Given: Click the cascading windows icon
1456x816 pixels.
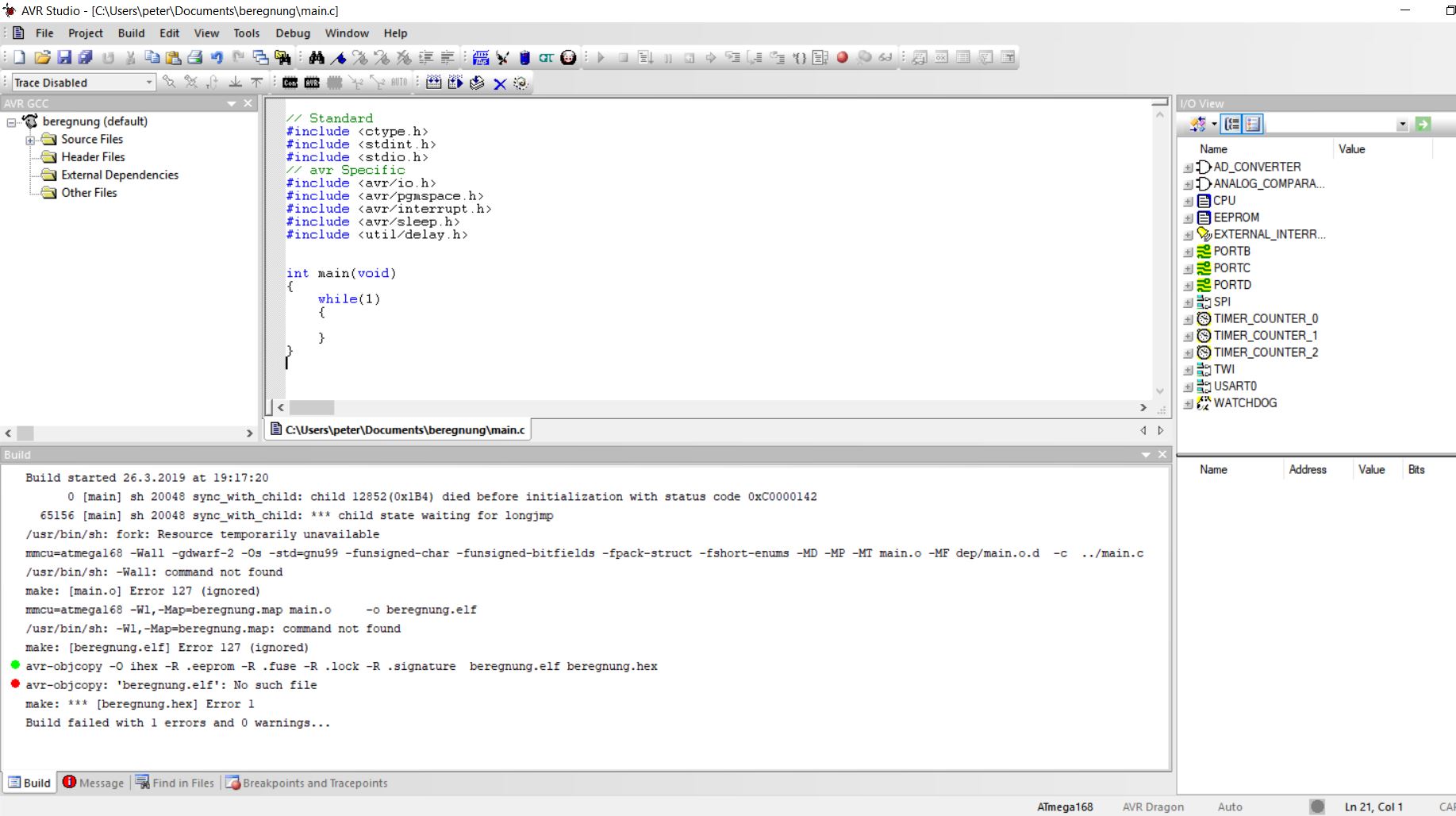Looking at the screenshot, I should [260, 57].
